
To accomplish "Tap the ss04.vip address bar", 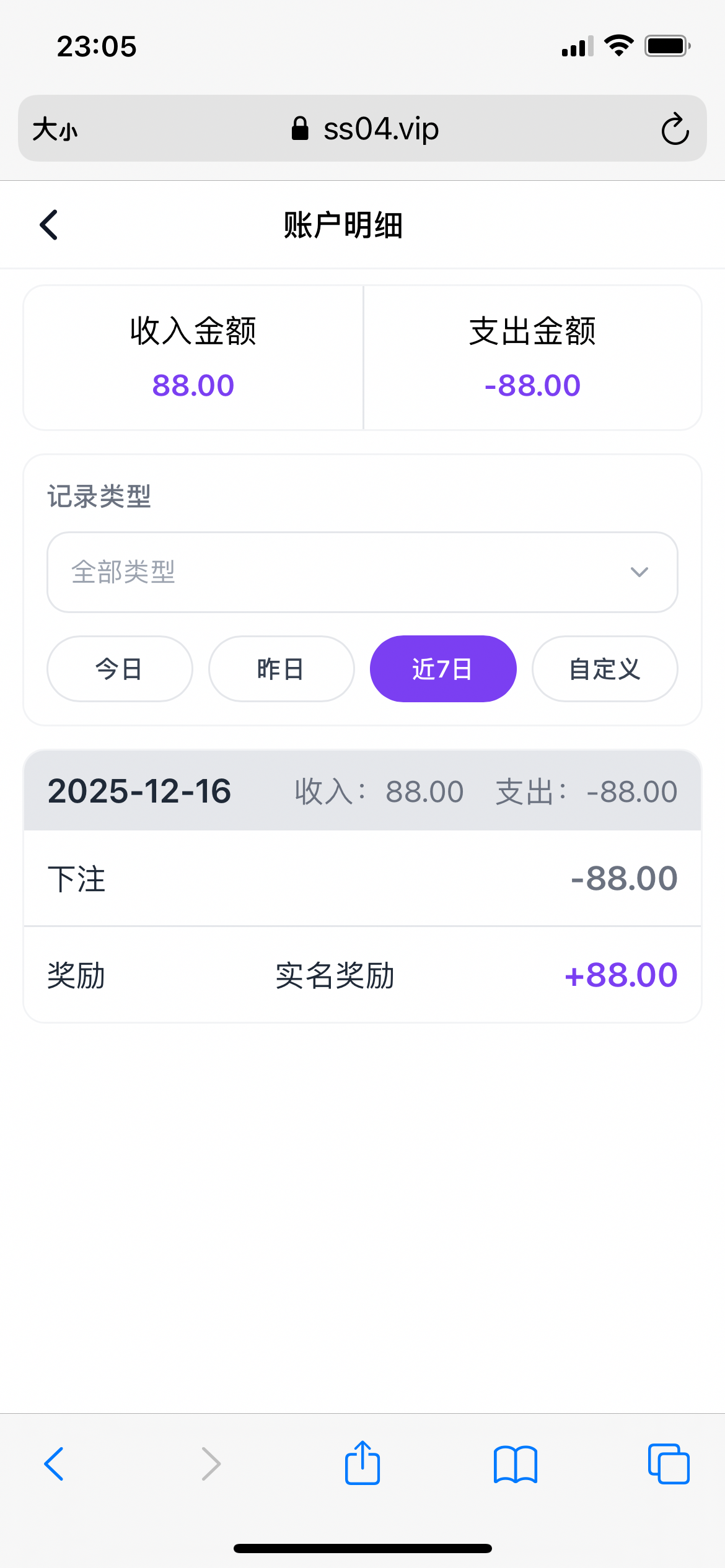I will [x=380, y=129].
